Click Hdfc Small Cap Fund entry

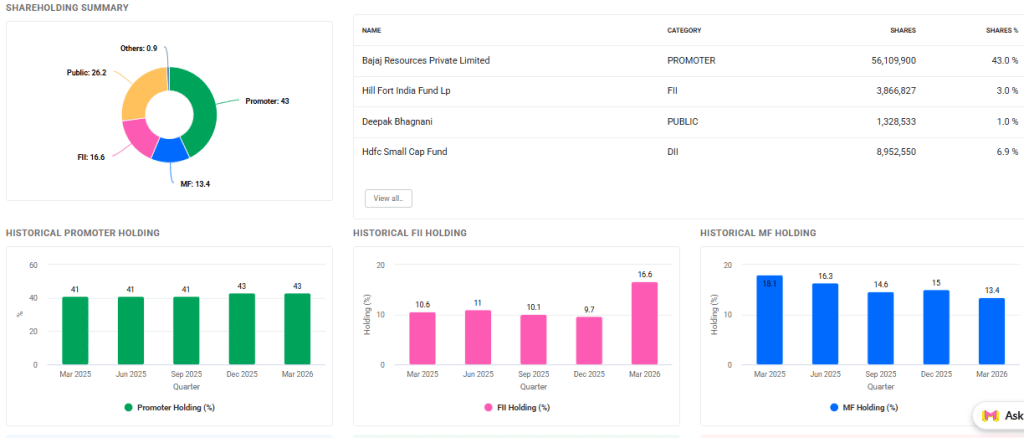coord(404,152)
